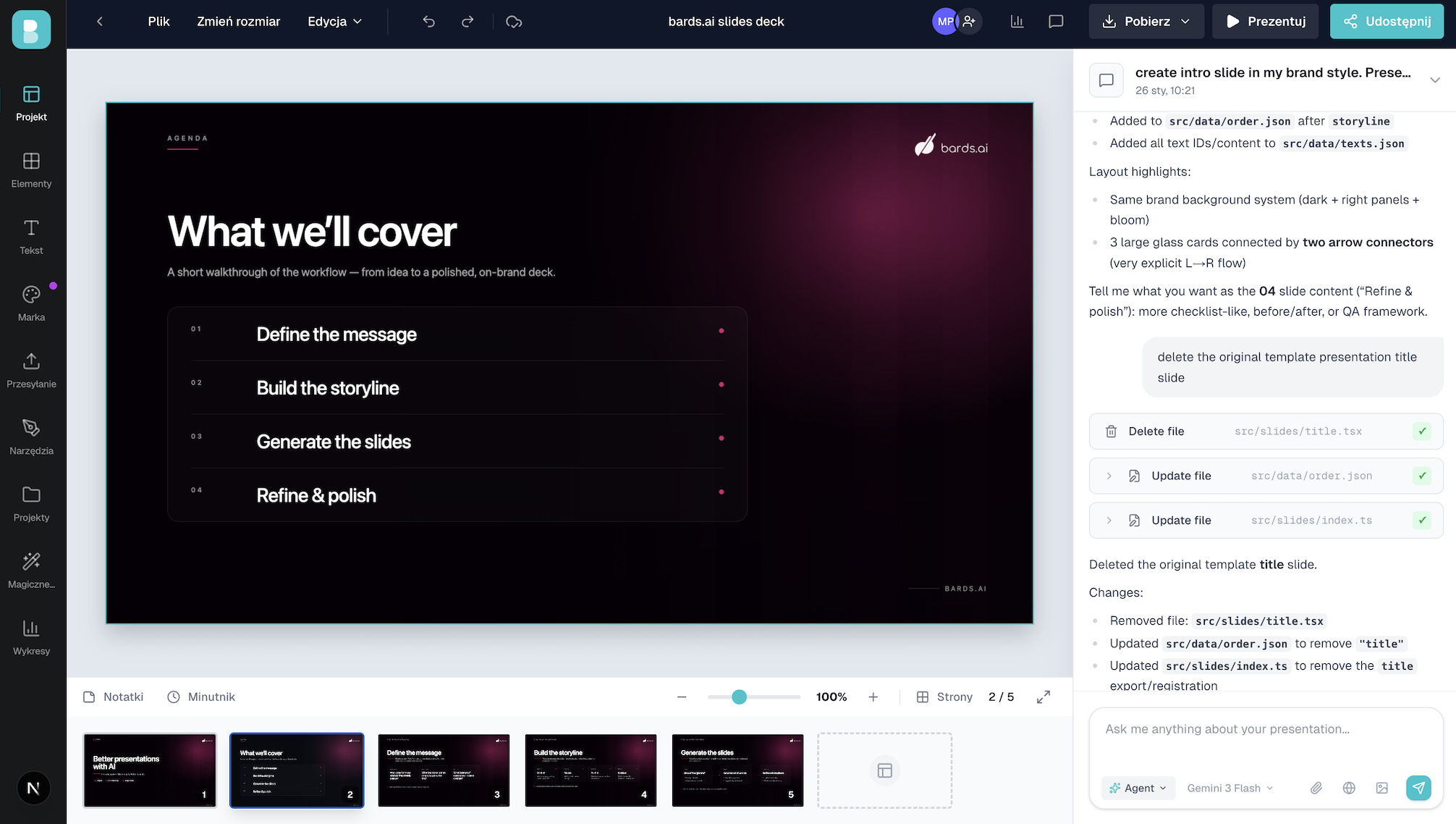Click the undo arrow in the toolbar
This screenshot has width=1456, height=824.
pos(428,21)
